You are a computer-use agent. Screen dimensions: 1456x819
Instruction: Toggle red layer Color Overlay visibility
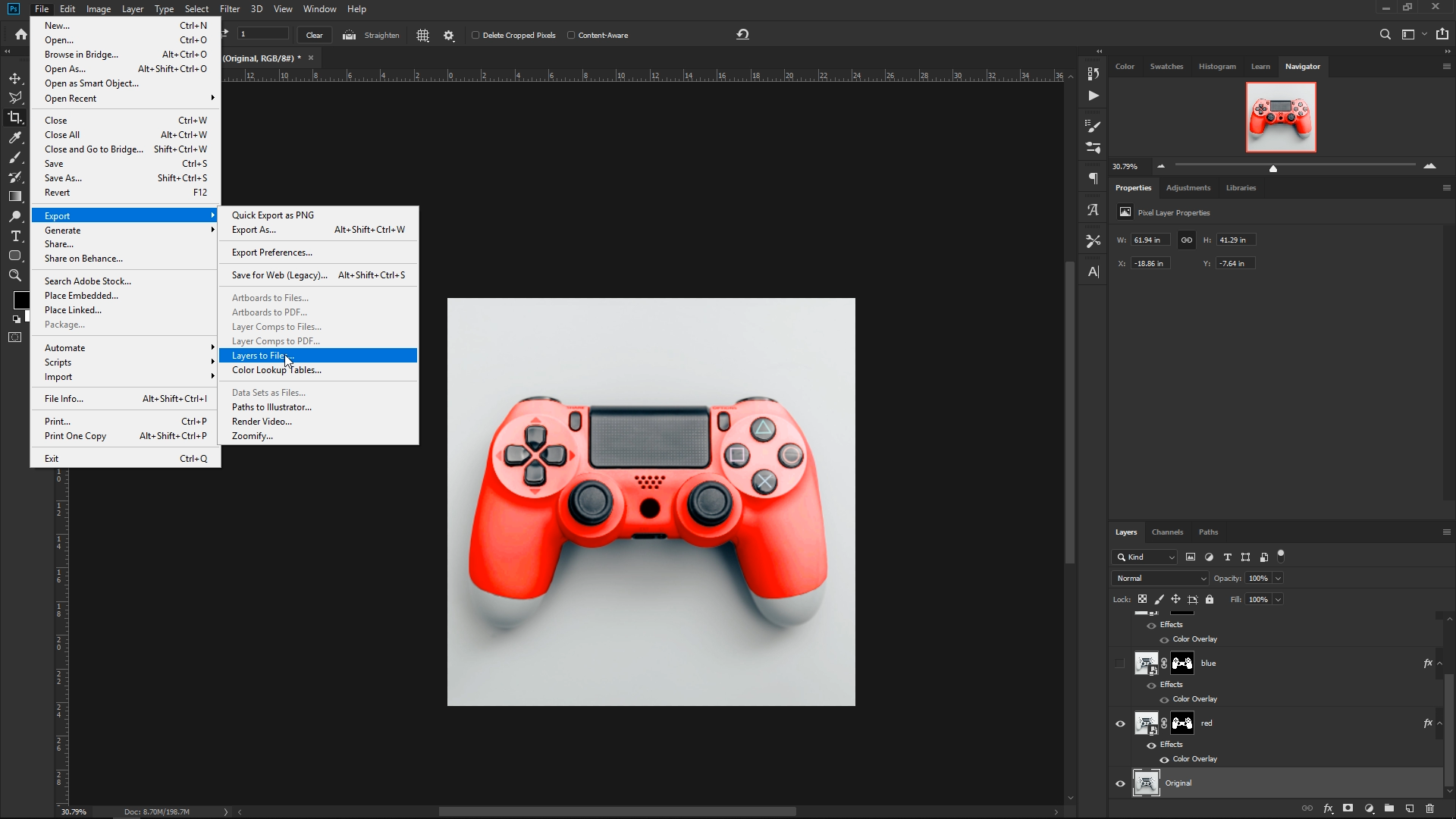(1164, 760)
